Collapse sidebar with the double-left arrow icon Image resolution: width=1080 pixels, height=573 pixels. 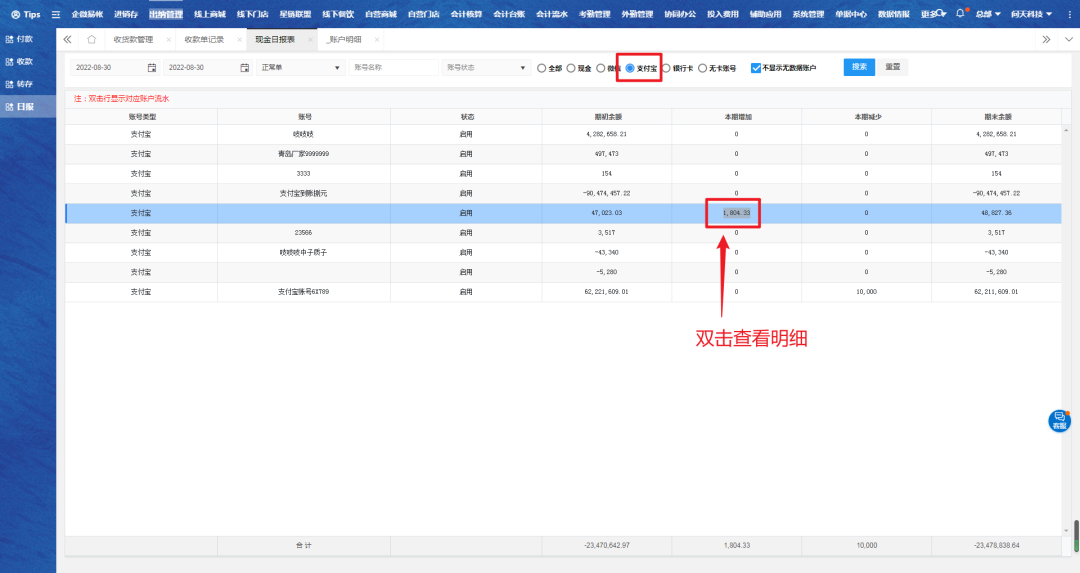[x=68, y=39]
